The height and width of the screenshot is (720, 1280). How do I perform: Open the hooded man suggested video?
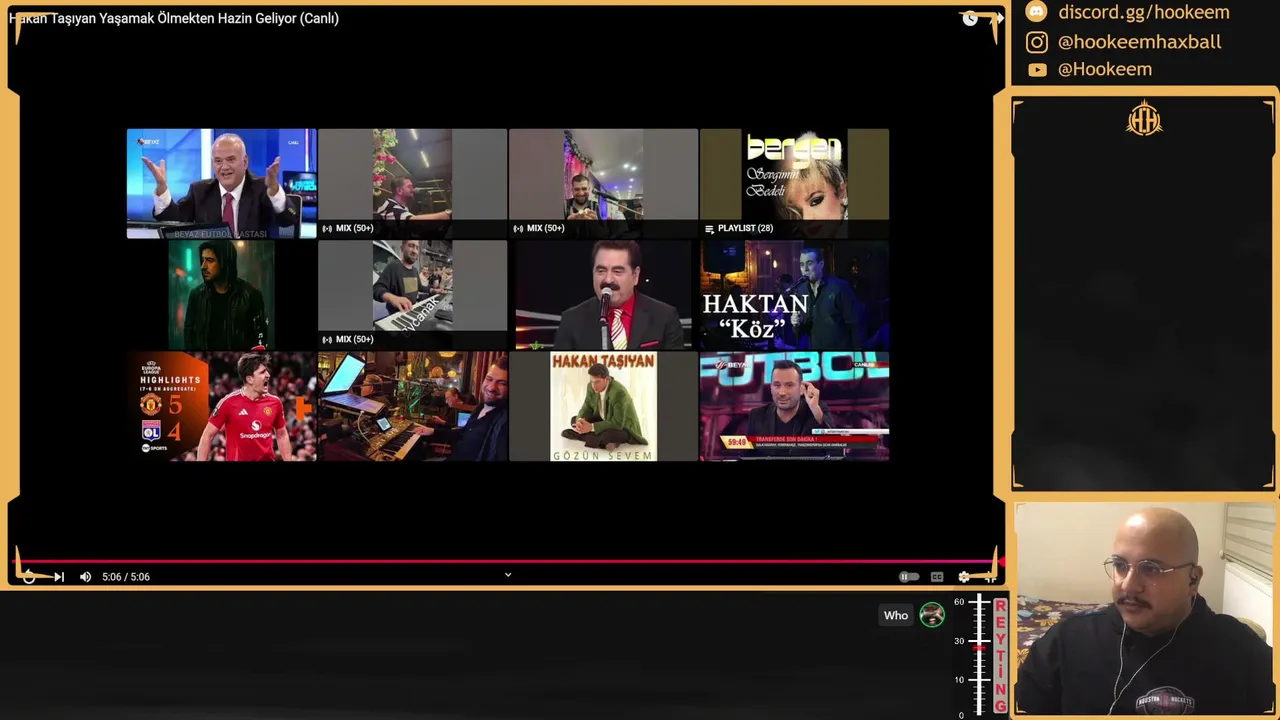coord(221,294)
